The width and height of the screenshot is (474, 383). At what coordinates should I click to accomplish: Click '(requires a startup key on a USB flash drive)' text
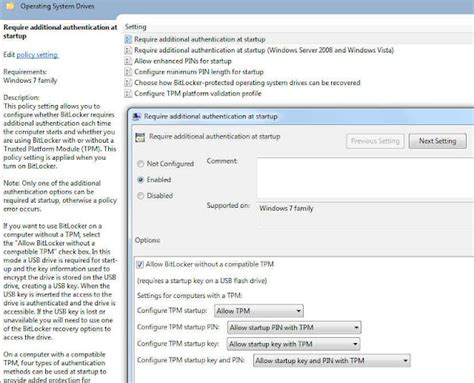202,281
